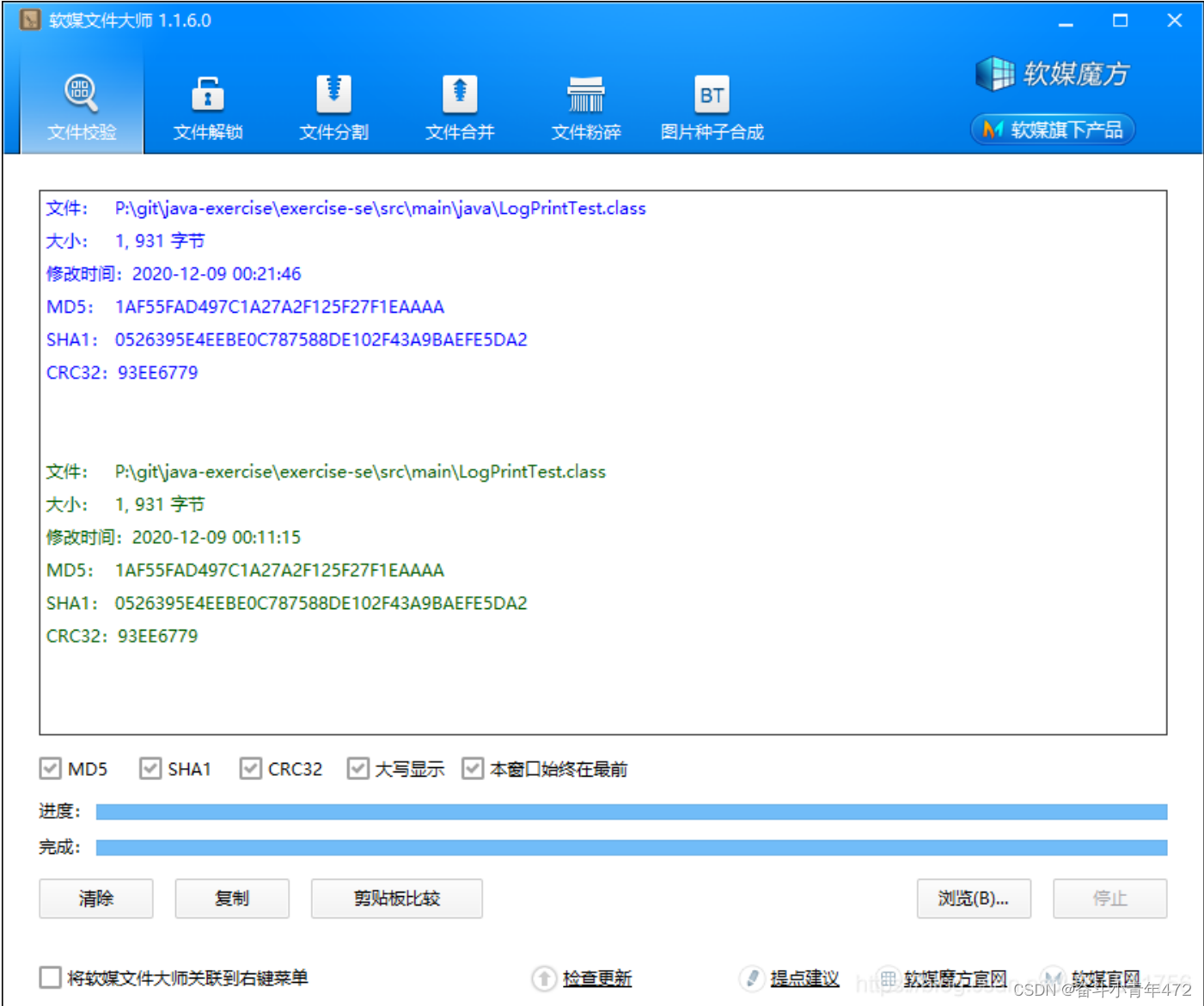Enable 将软媒文件大师关联到右键菜单 option

50,977
